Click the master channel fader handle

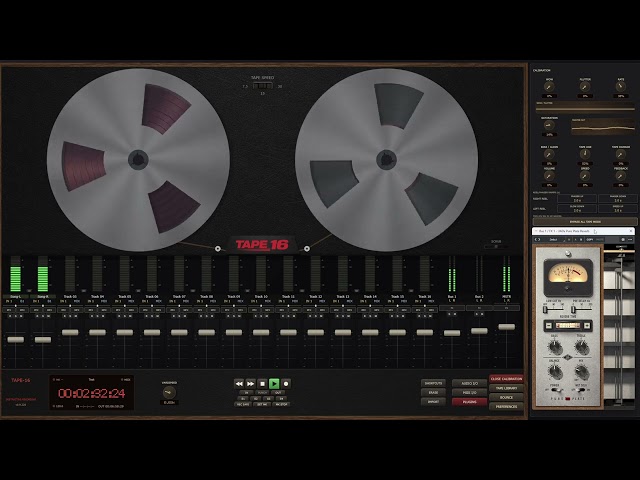(x=507, y=327)
